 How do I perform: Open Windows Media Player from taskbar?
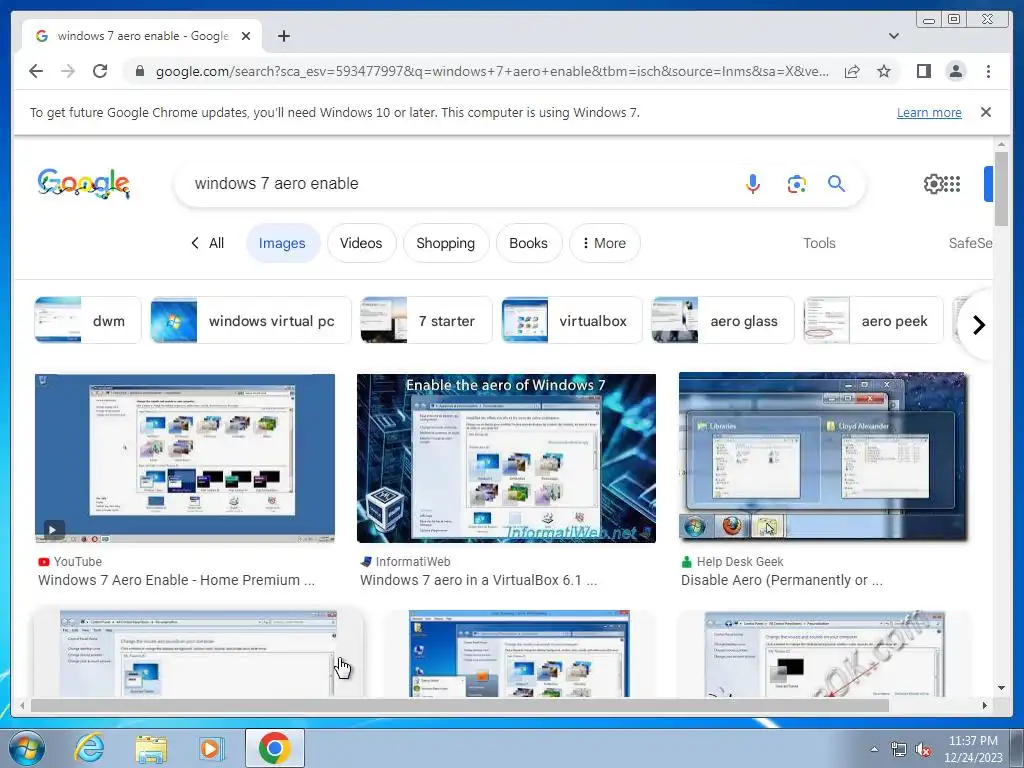click(x=211, y=748)
